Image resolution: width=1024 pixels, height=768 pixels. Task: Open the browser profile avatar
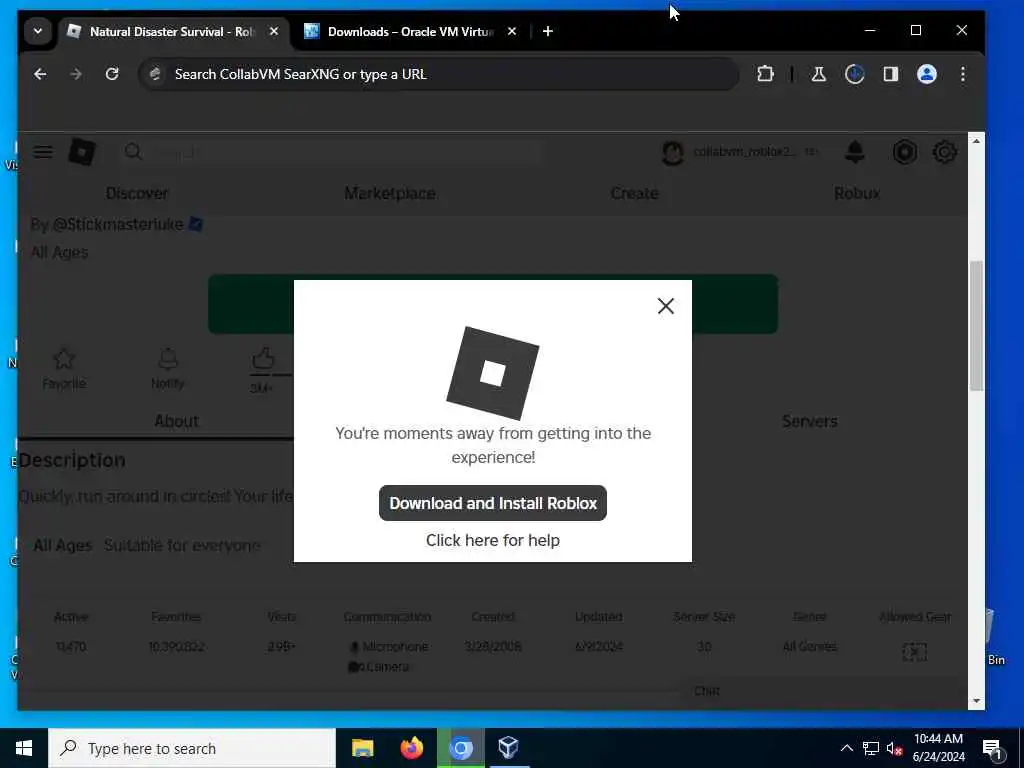point(927,74)
